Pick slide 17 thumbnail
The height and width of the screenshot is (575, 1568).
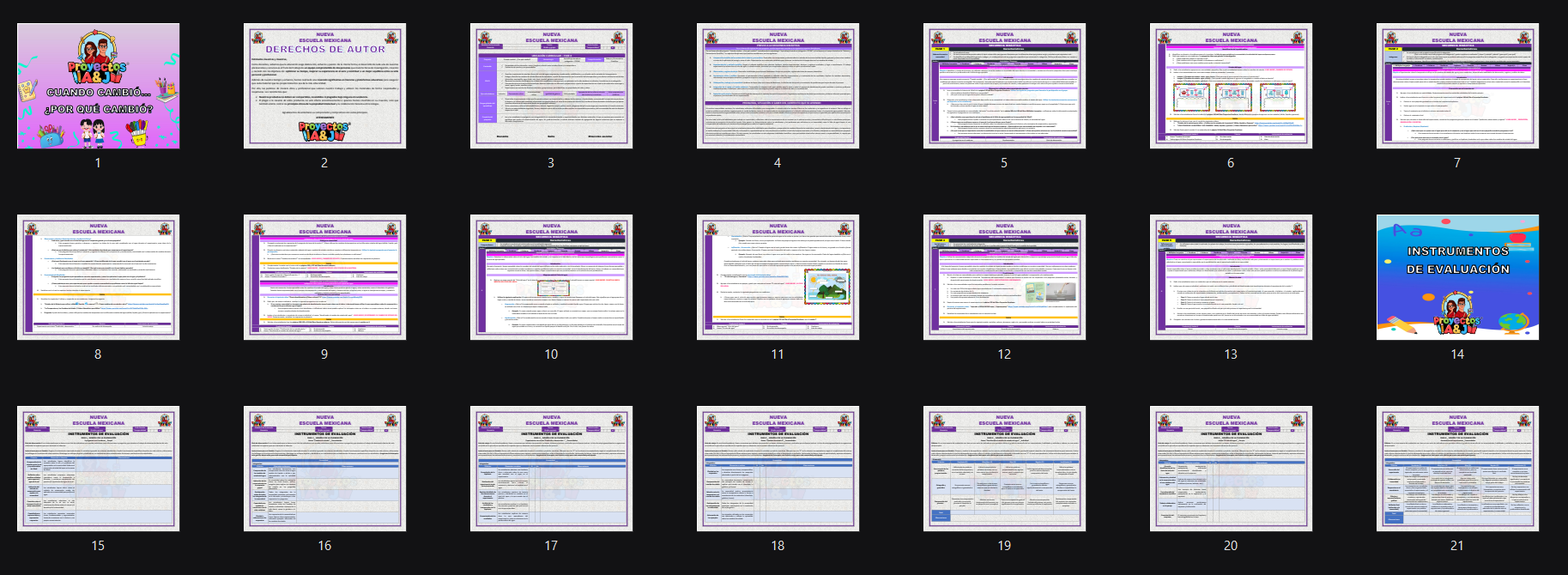tap(551, 469)
